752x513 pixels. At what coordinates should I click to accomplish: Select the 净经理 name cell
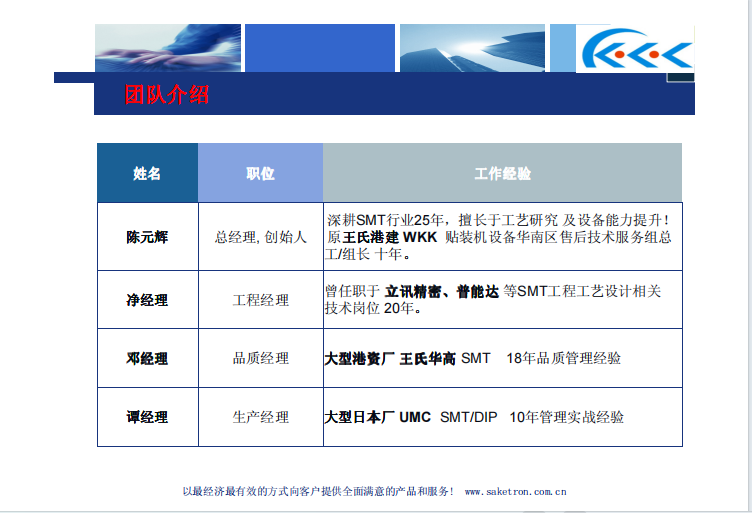[147, 300]
